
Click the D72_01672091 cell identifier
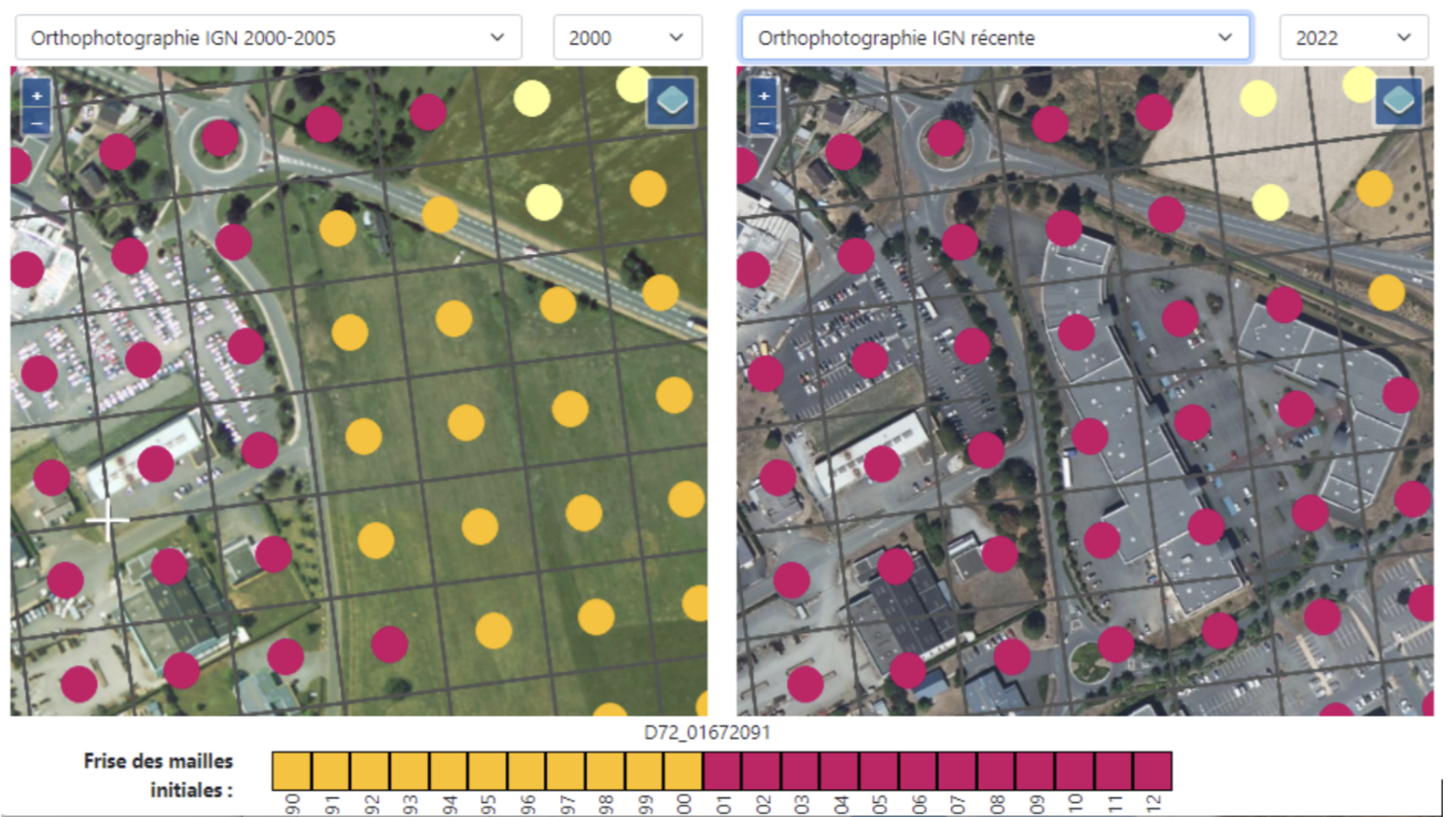(x=707, y=733)
